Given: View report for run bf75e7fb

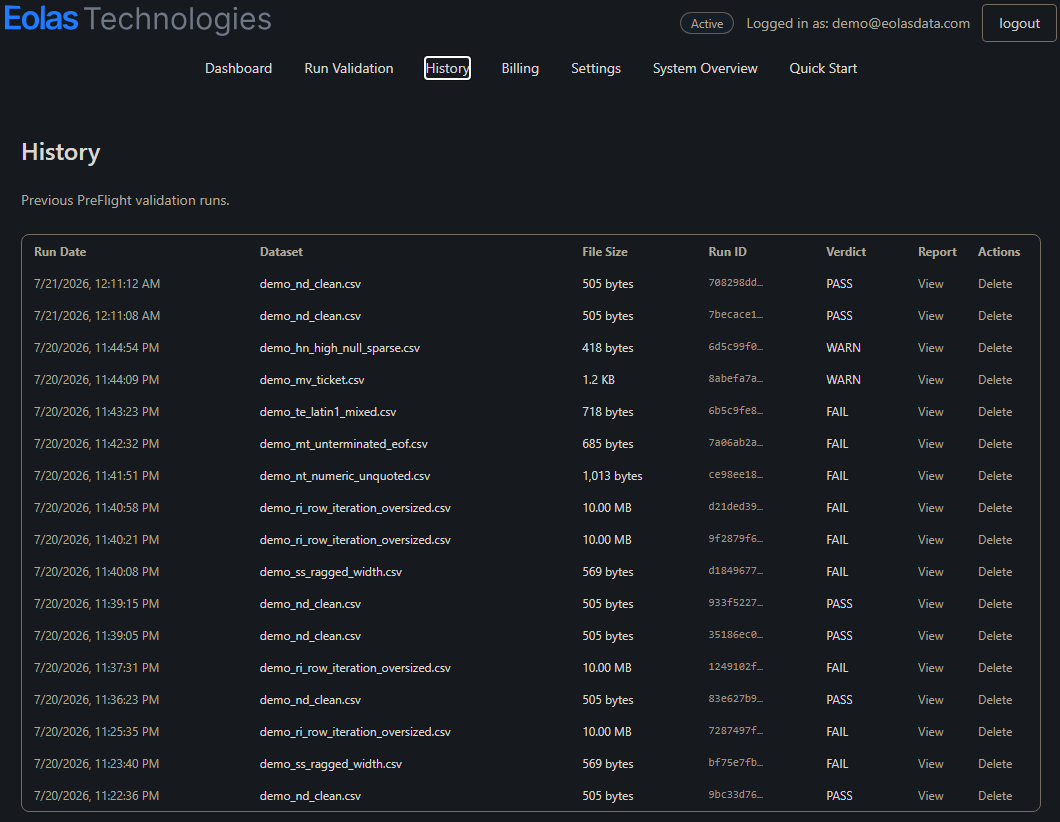Looking at the screenshot, I should coord(930,764).
